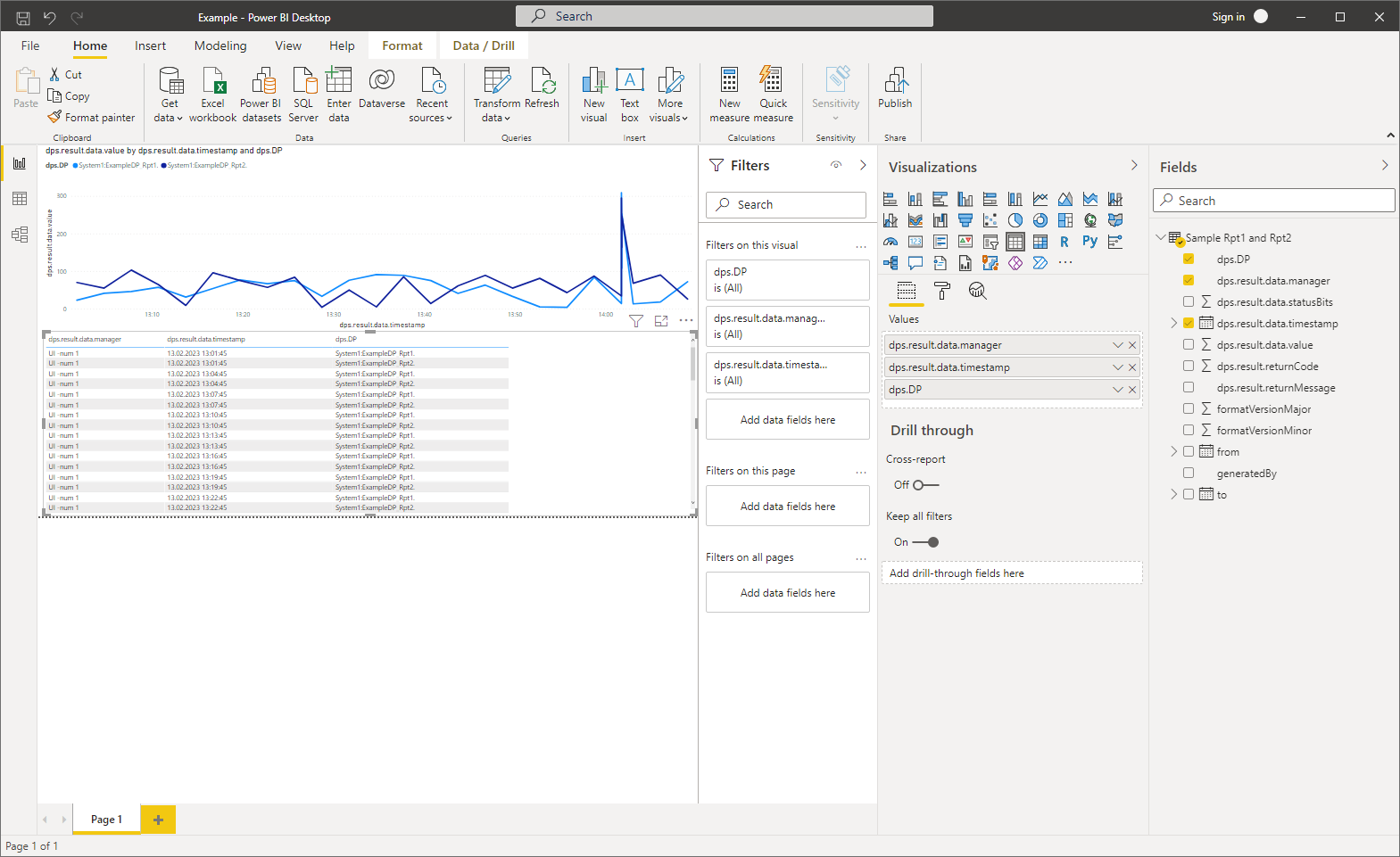Click the Save icon in title bar
Viewport: 1400px width, 857px height.
pyautogui.click(x=23, y=17)
